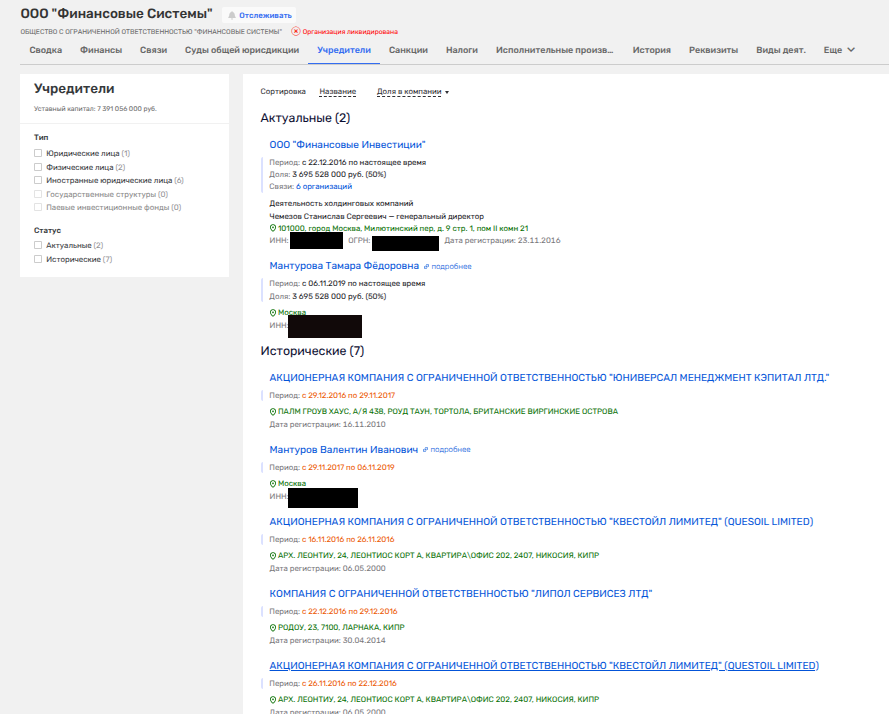Open ЛИПОЛ СЕРВИСЕЗ ЛТД company entry
This screenshot has height=714, width=889.
[x=460, y=593]
